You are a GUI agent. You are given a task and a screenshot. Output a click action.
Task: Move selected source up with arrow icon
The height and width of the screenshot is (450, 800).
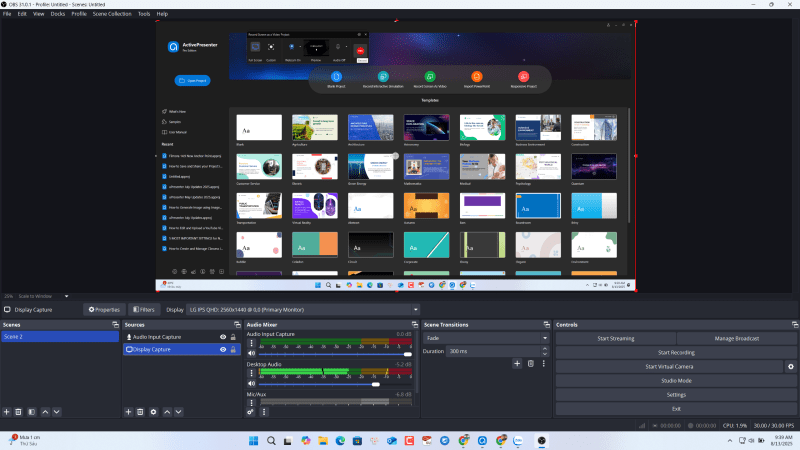(x=167, y=411)
